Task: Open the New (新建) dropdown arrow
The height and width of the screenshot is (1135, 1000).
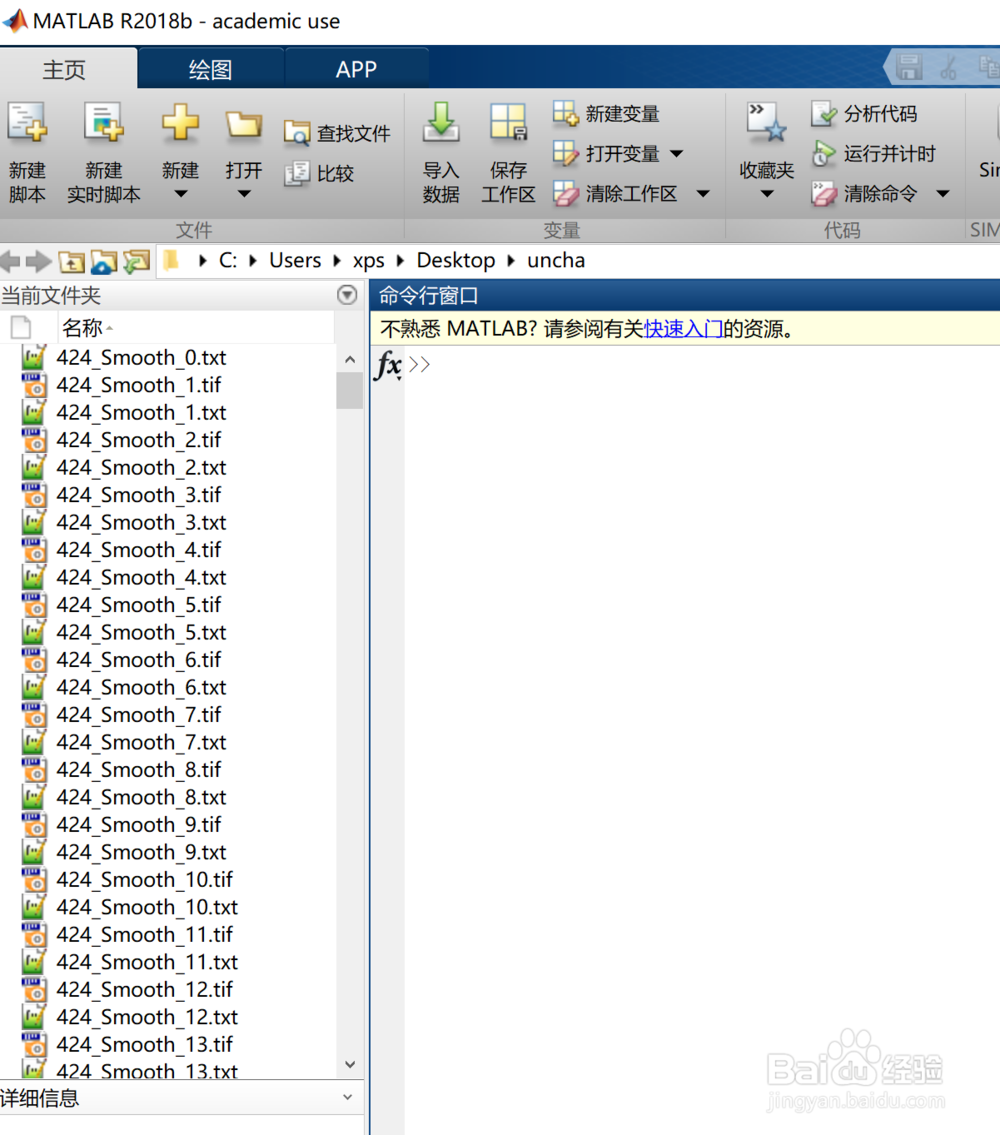Action: 180,194
